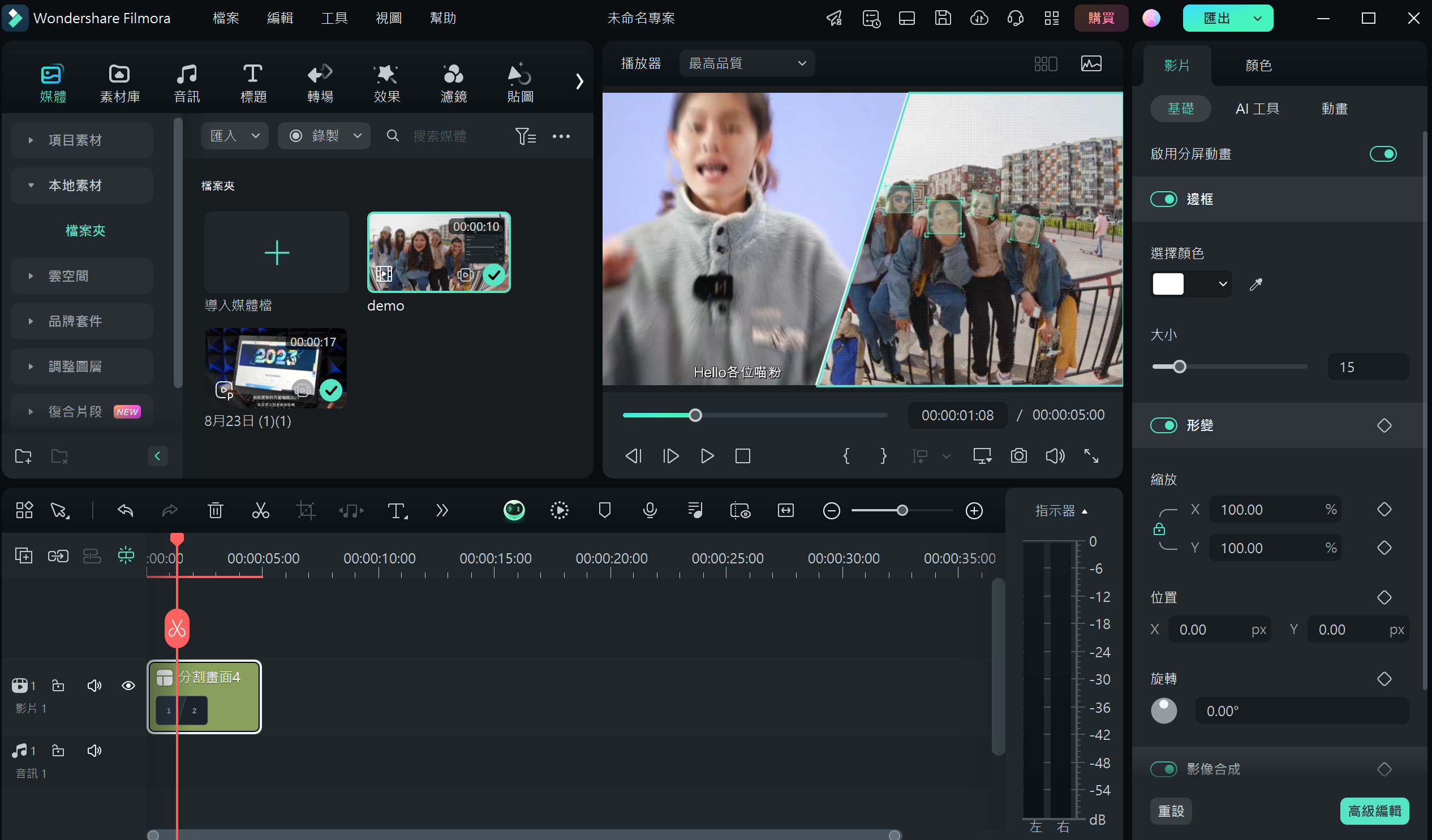Switch to the AI 工具 sub-tab
1432x840 pixels.
(1257, 109)
